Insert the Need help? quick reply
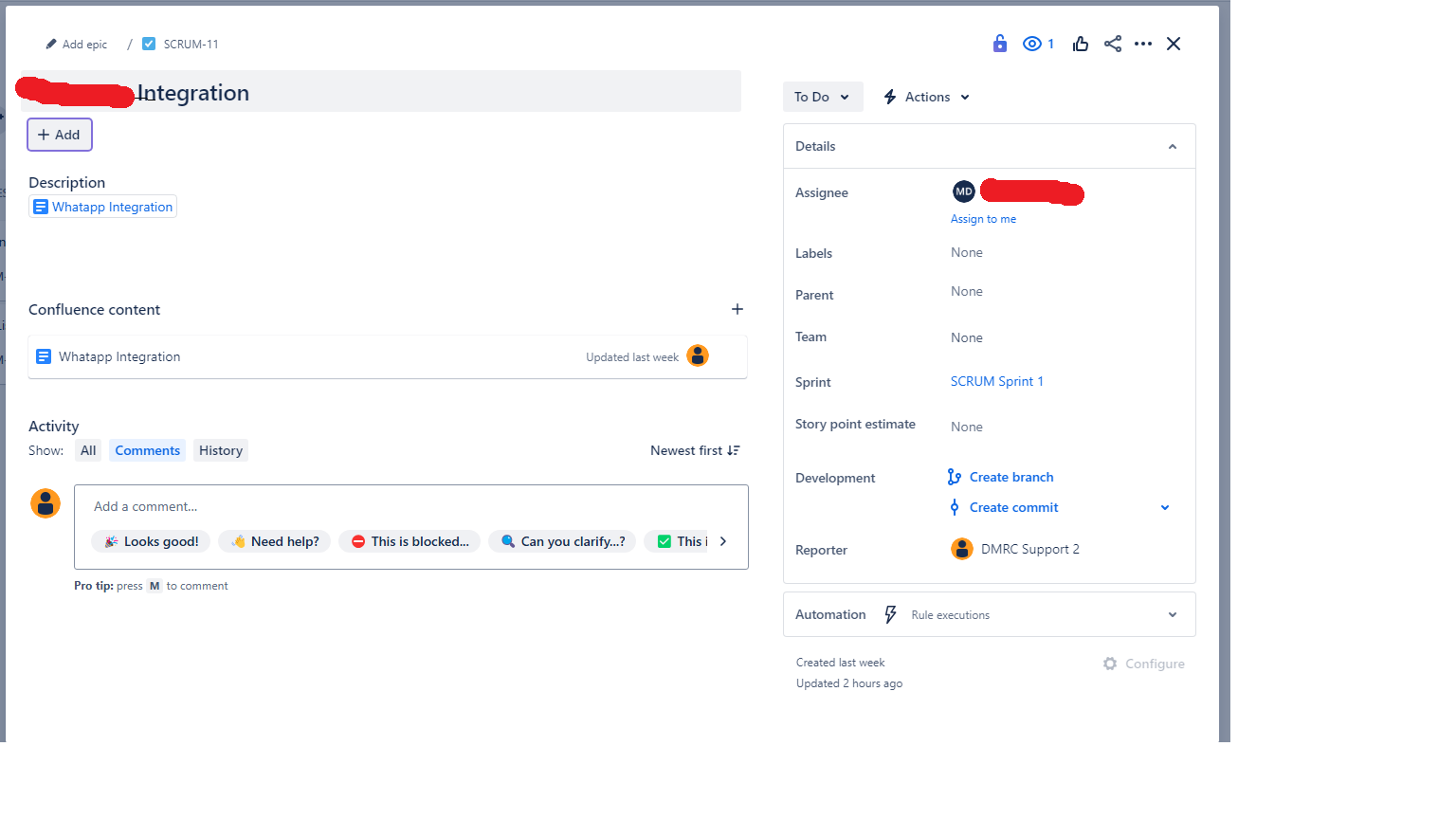The width and height of the screenshot is (1456, 819). coord(275,541)
